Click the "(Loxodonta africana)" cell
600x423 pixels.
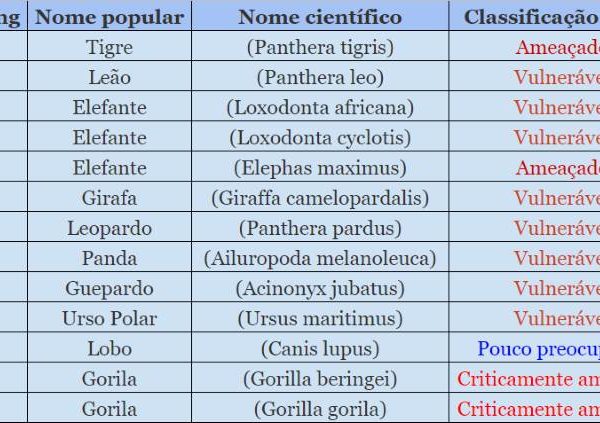point(320,107)
